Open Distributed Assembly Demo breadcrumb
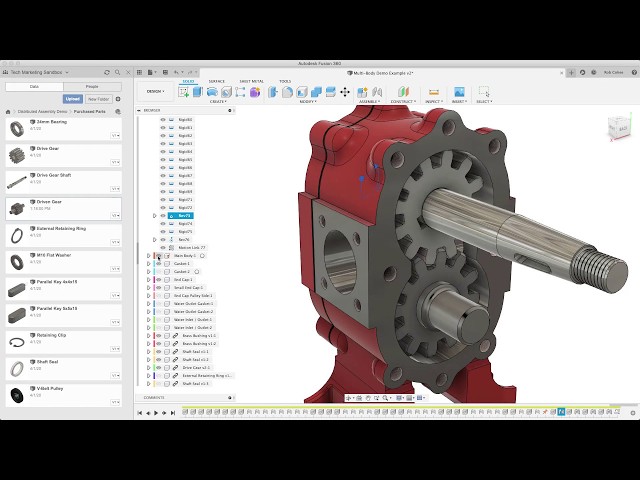Viewport: 640px width, 480px height. 42,111
